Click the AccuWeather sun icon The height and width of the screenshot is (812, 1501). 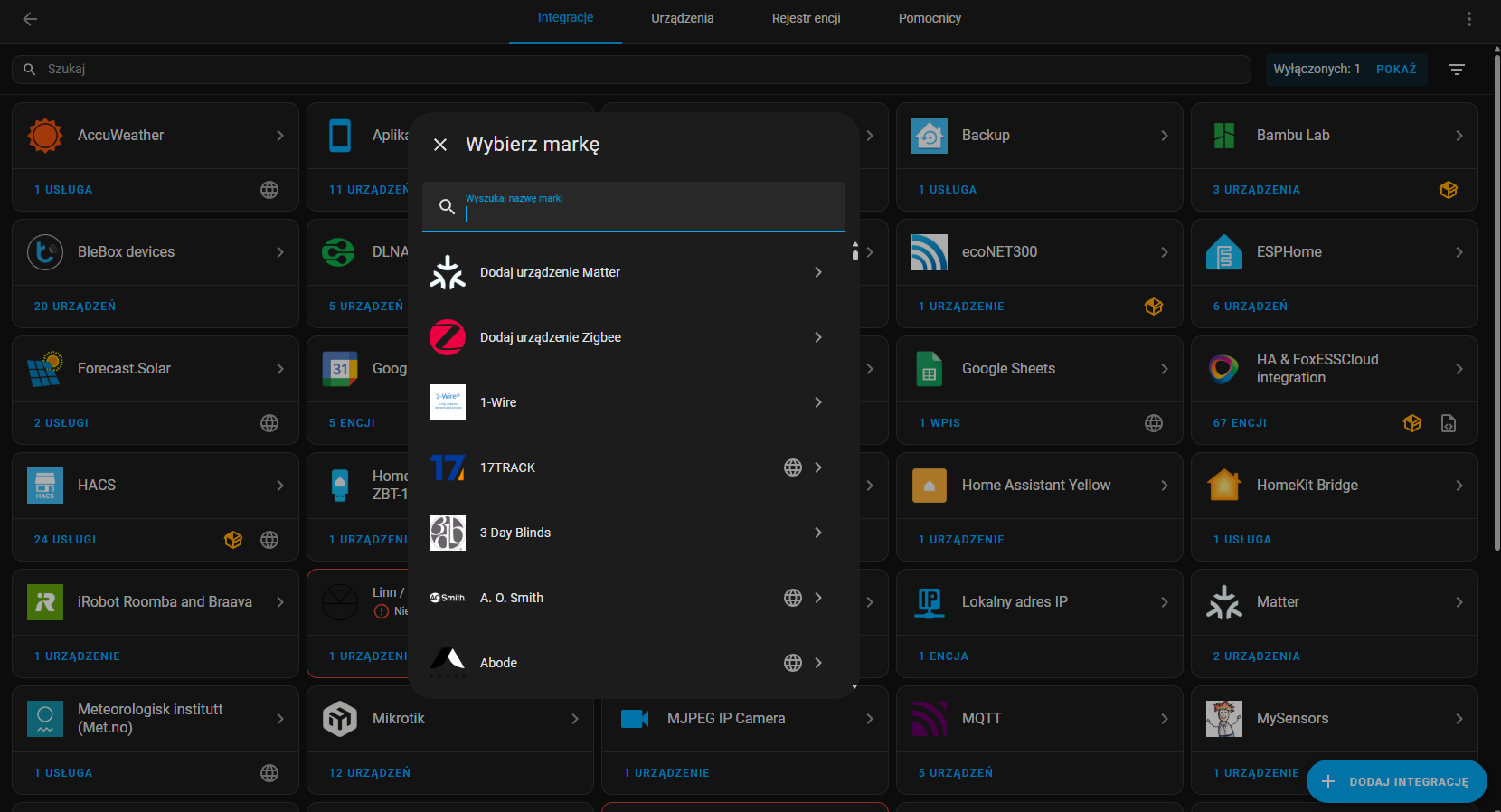(x=45, y=136)
